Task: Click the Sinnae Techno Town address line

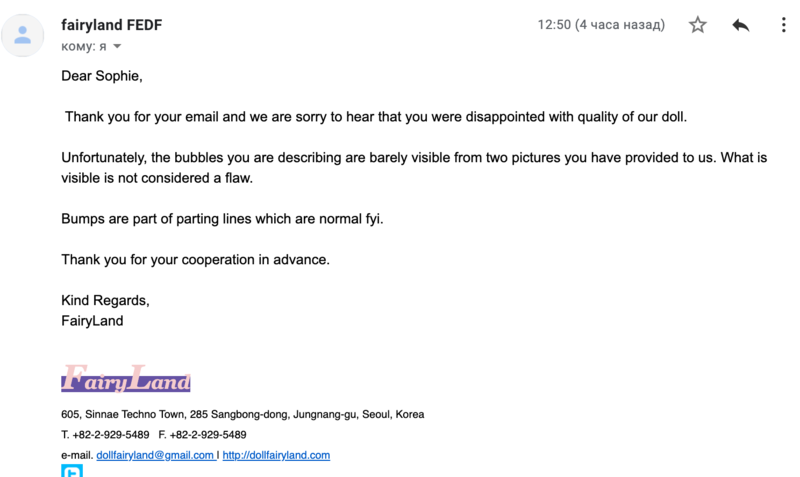Action: click(243, 414)
